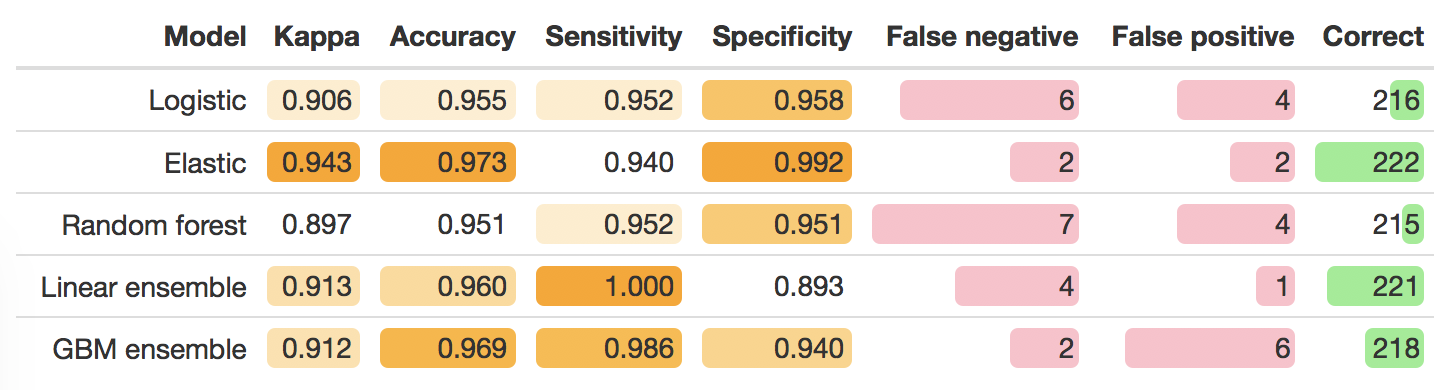Click Elastic's 0.943 Kappa cell
Screen dimensions: 1438x390
click(x=314, y=162)
